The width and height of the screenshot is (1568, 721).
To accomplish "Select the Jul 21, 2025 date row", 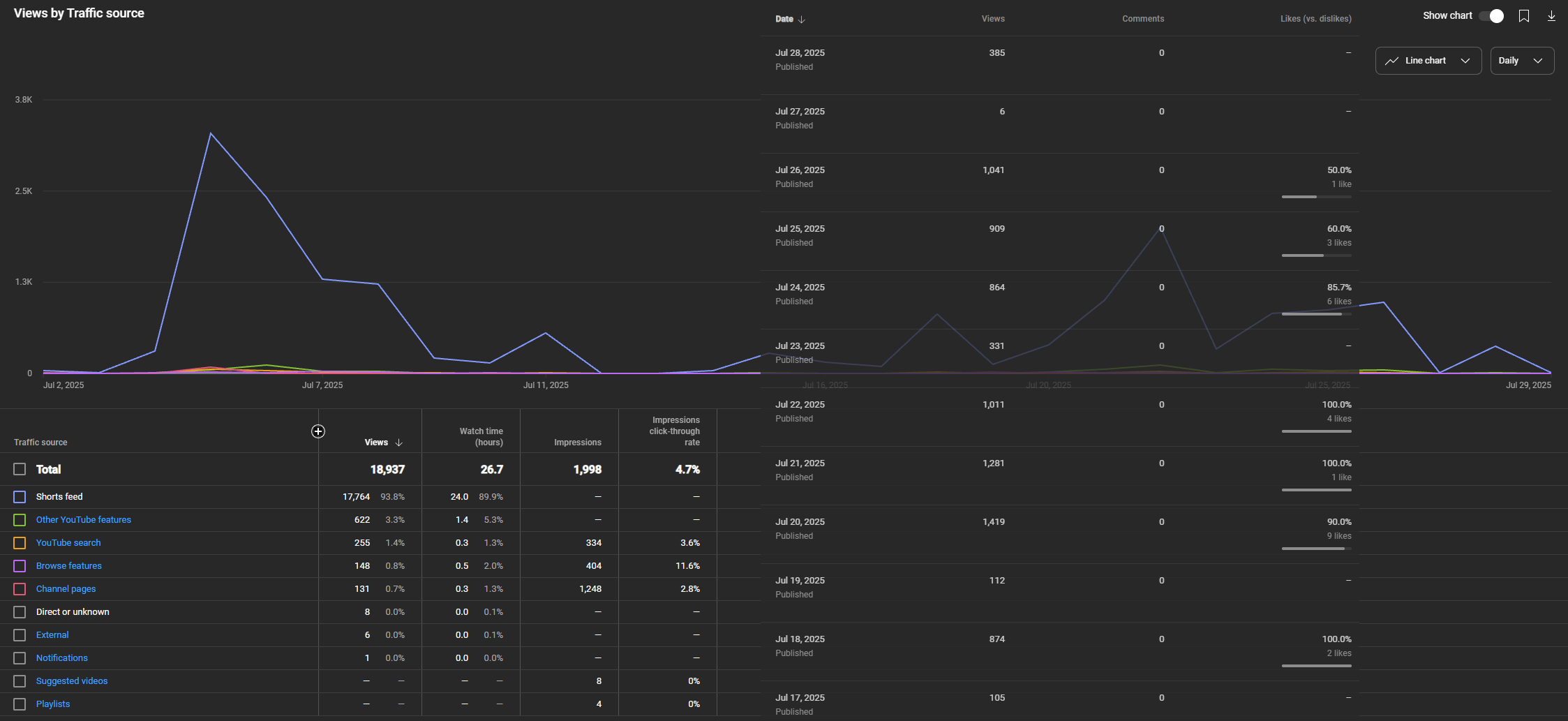I will point(1060,476).
